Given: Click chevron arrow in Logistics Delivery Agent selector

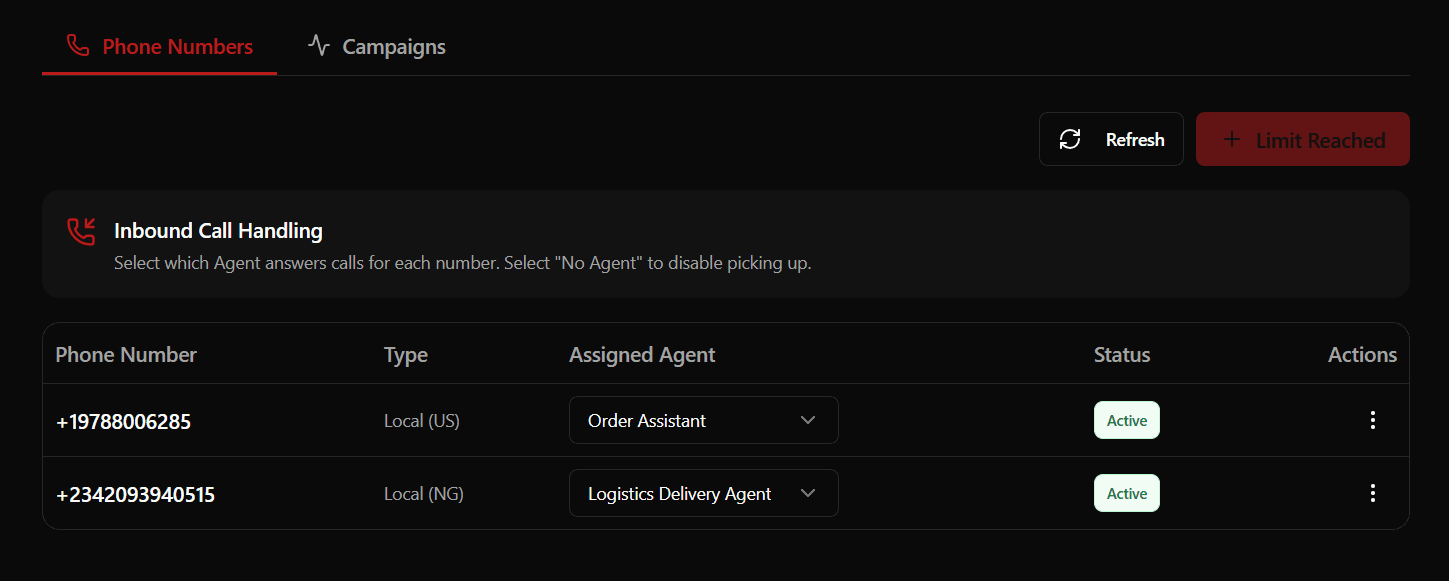Looking at the screenshot, I should point(808,493).
